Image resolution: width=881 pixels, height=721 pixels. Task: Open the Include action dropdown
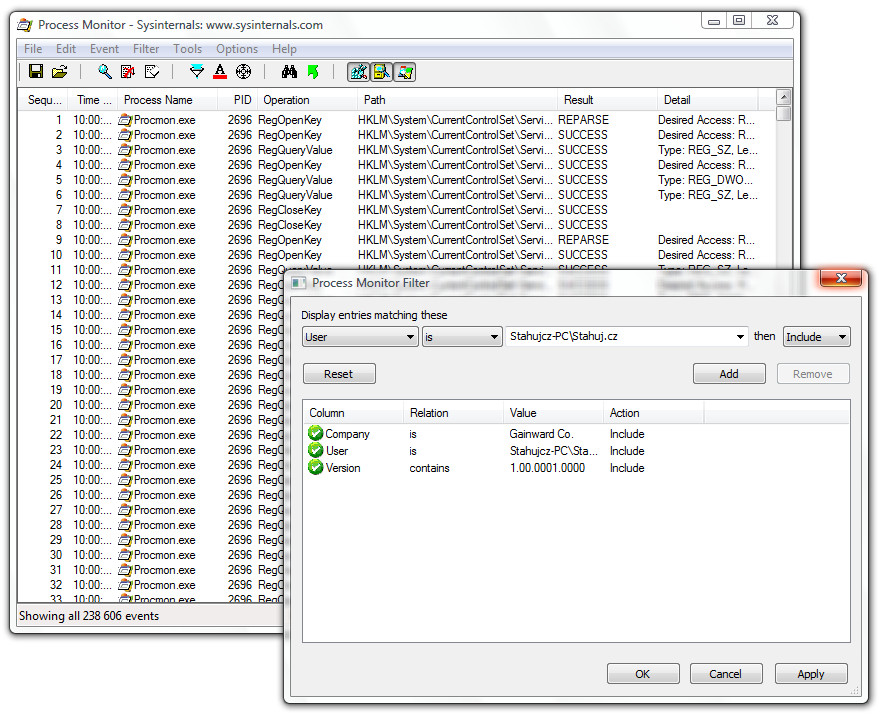tap(816, 337)
